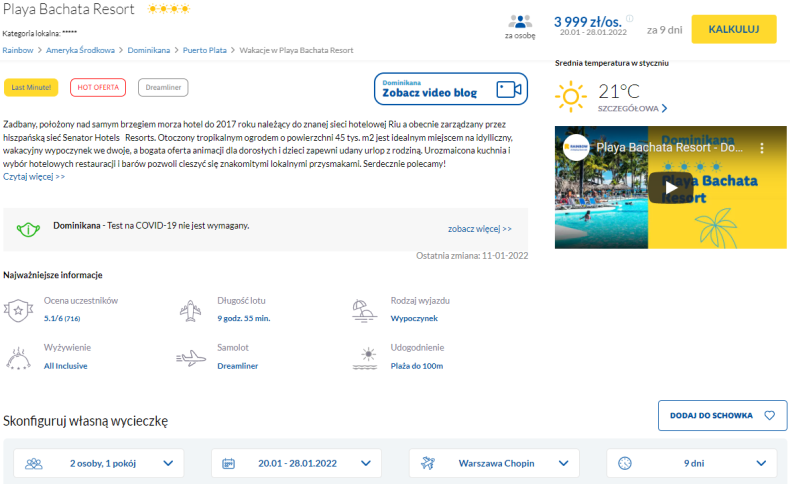Screen dimensions: 790x484
Task: Click the 'Dominikana' breadcrumb link
Action: pos(148,49)
